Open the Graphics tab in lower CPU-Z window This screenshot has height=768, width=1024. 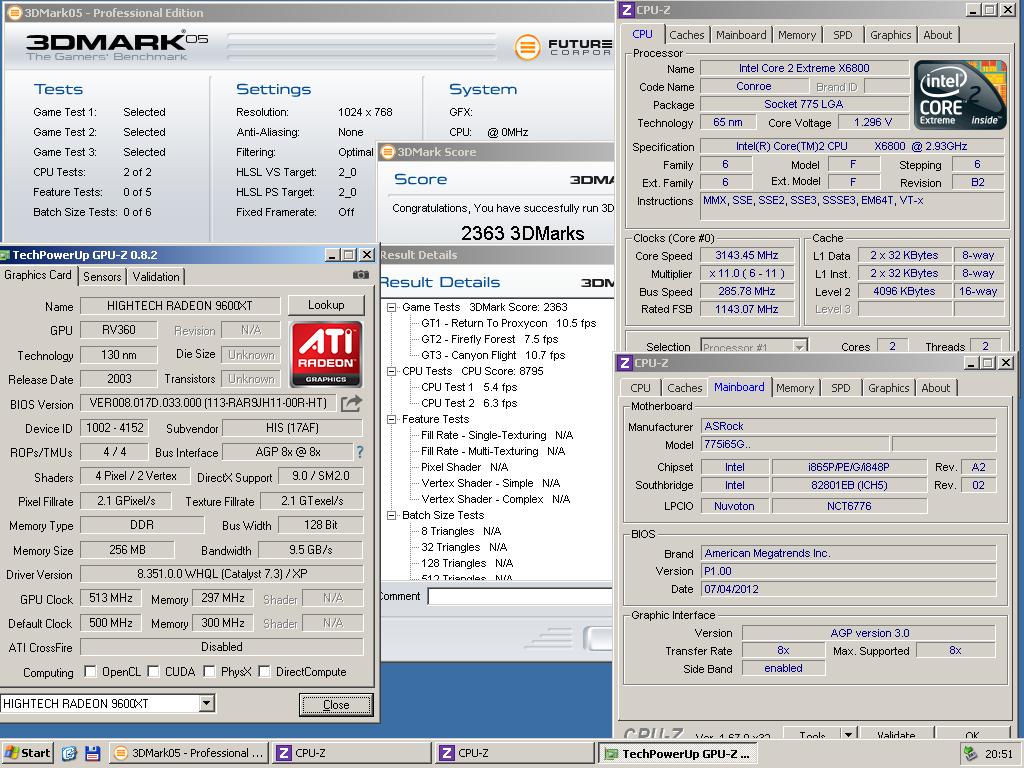[888, 387]
